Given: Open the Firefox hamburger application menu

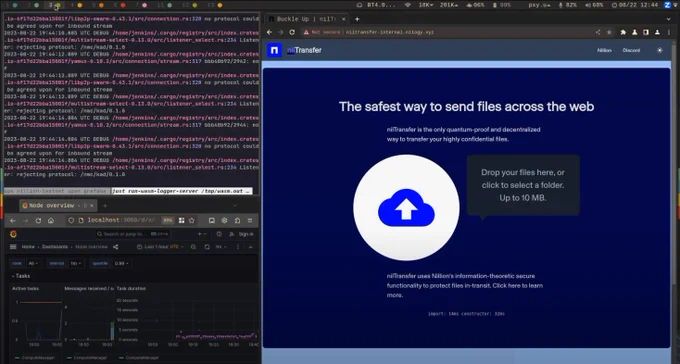Looking at the screenshot, I should [250, 220].
